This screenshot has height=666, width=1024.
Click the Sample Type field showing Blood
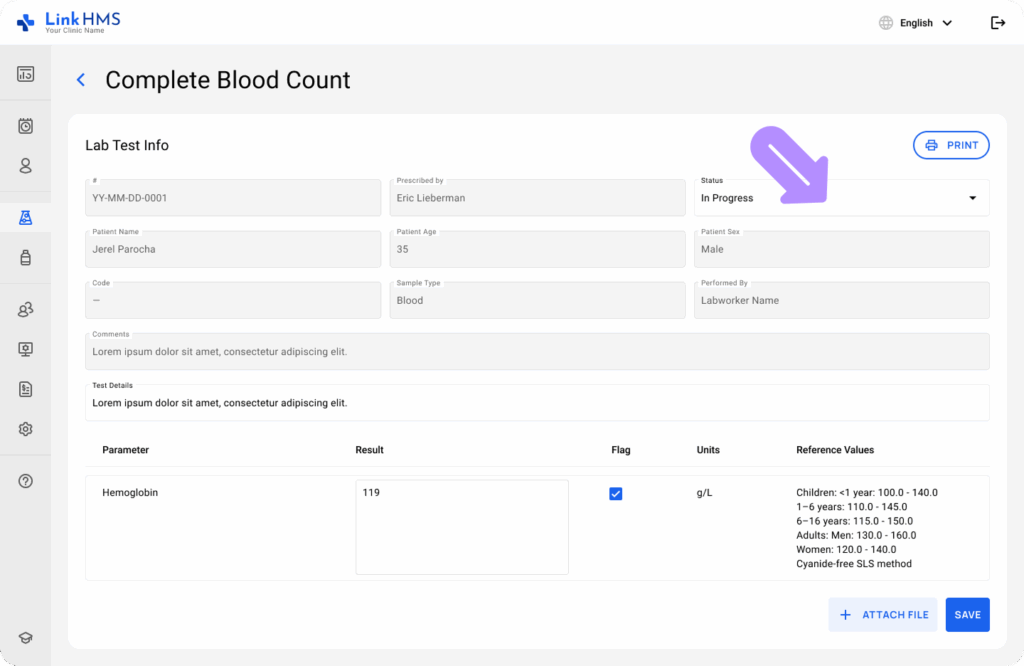pyautogui.click(x=537, y=300)
